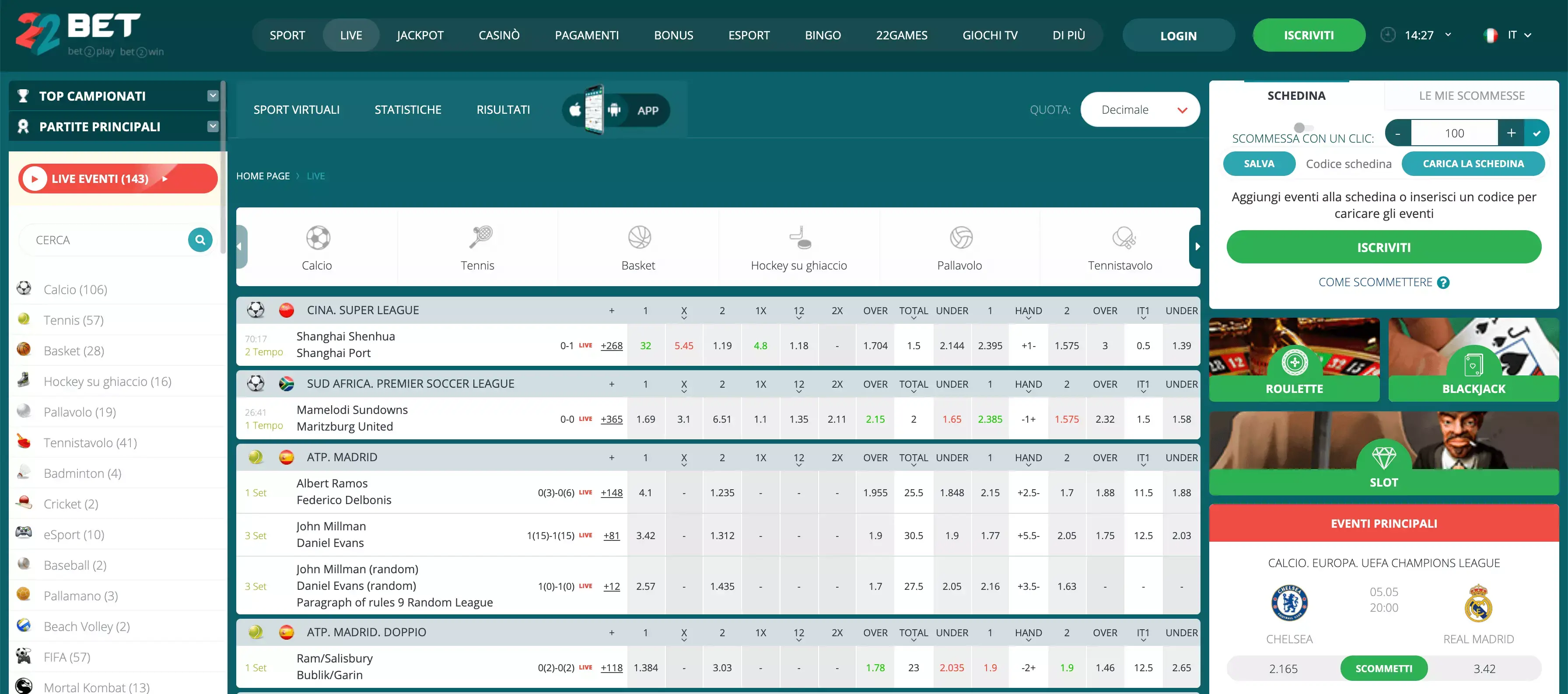Open +268 markets for Shanghai Shenhua match

click(611, 346)
